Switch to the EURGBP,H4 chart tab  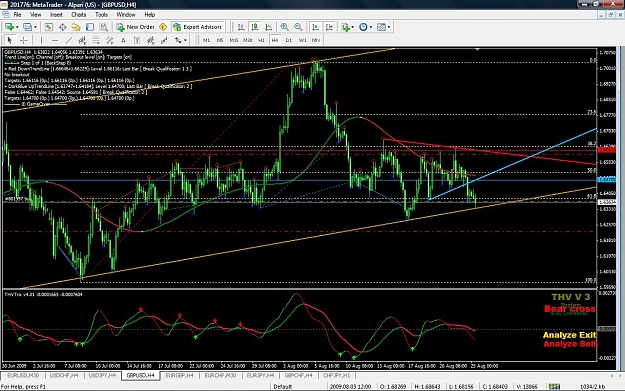179,375
